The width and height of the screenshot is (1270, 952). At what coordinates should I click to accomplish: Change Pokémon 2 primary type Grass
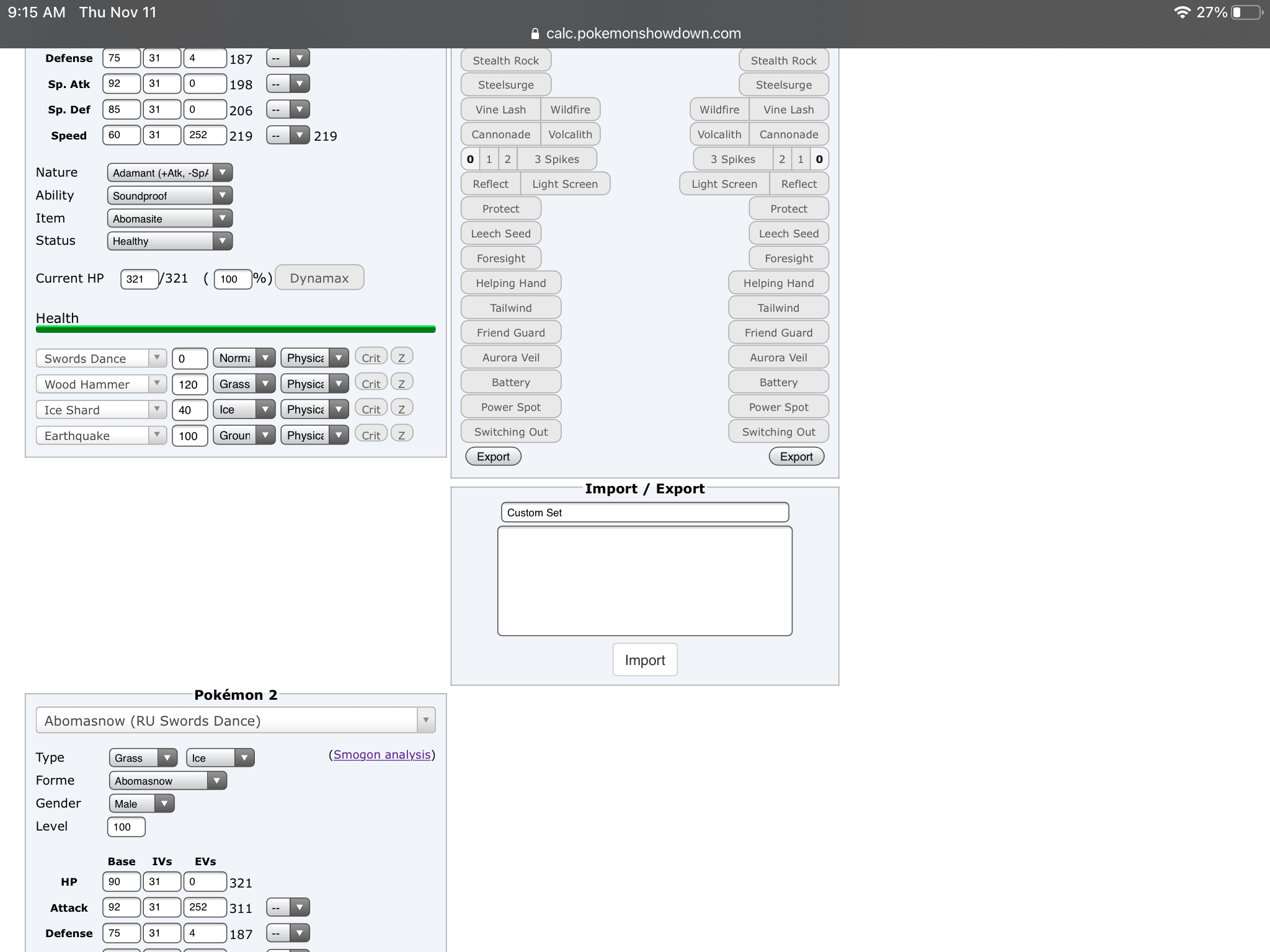[x=143, y=757]
